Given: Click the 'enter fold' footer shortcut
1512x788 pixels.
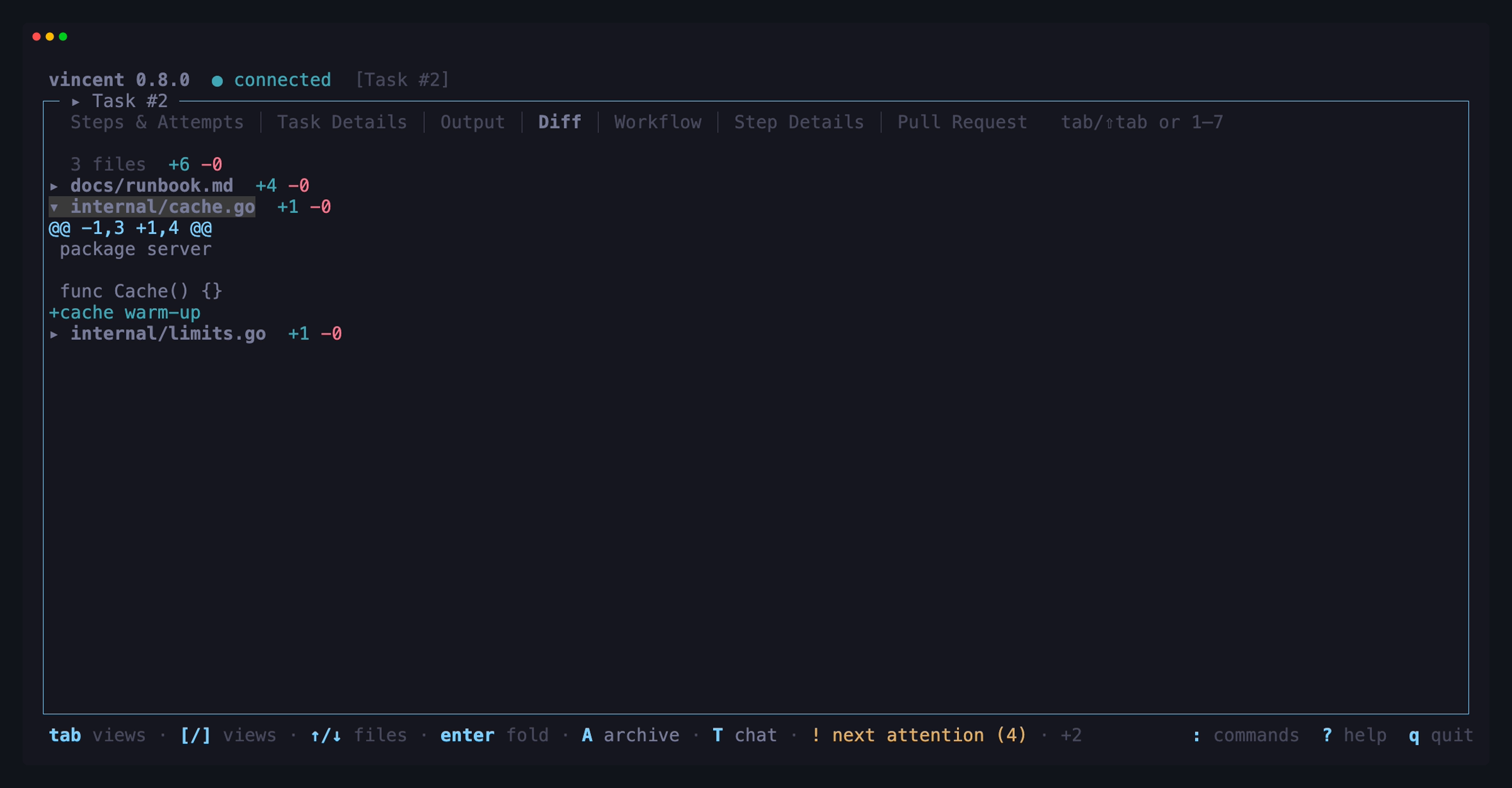Looking at the screenshot, I should coord(495,736).
